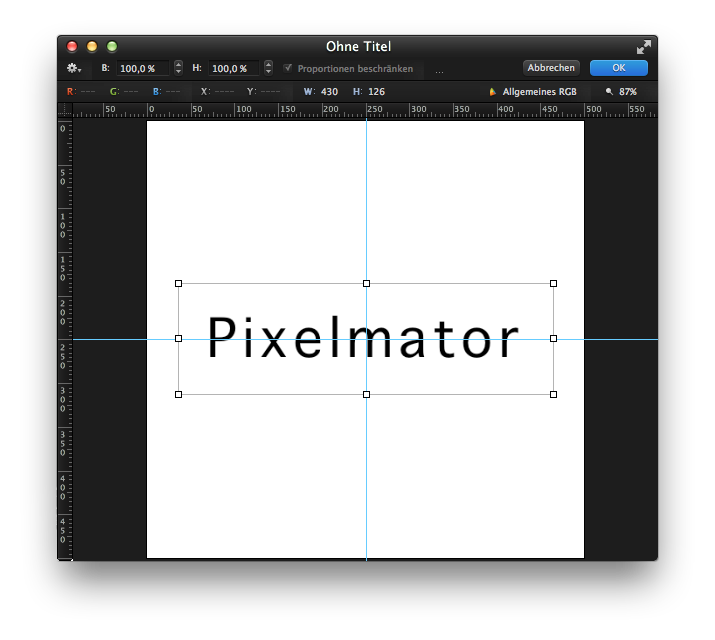Click the magnifier zoom icon at 87%

coord(609,92)
